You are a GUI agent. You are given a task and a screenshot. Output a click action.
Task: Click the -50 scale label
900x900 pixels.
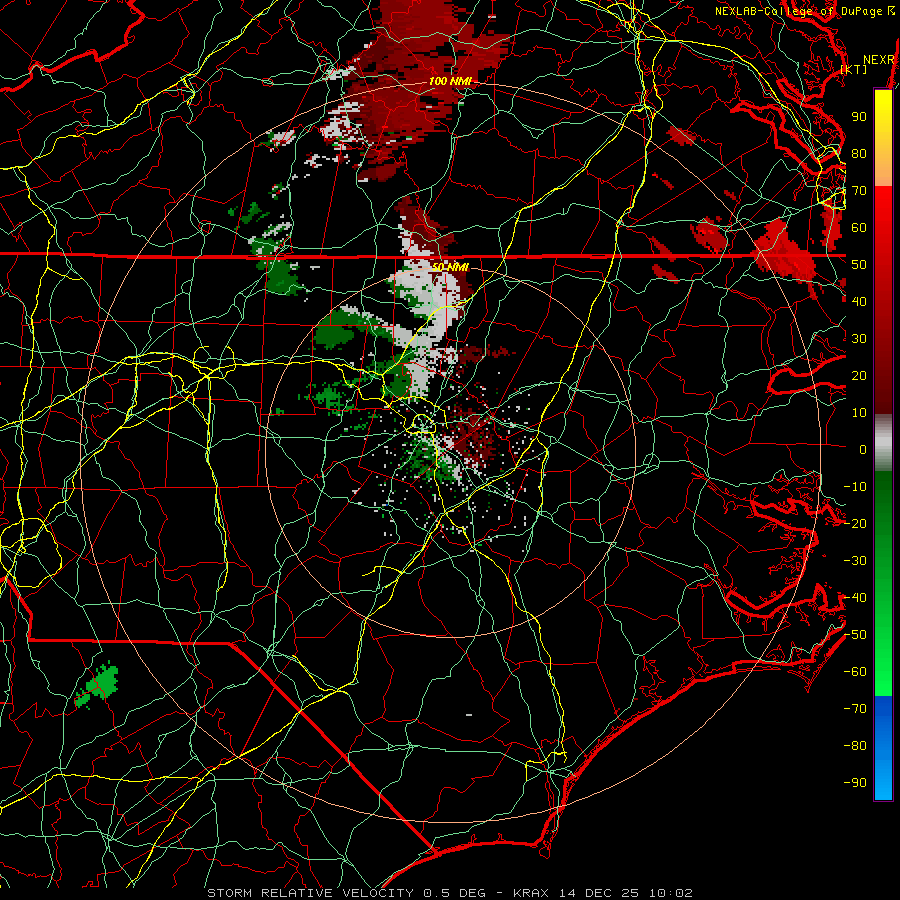pyautogui.click(x=855, y=635)
